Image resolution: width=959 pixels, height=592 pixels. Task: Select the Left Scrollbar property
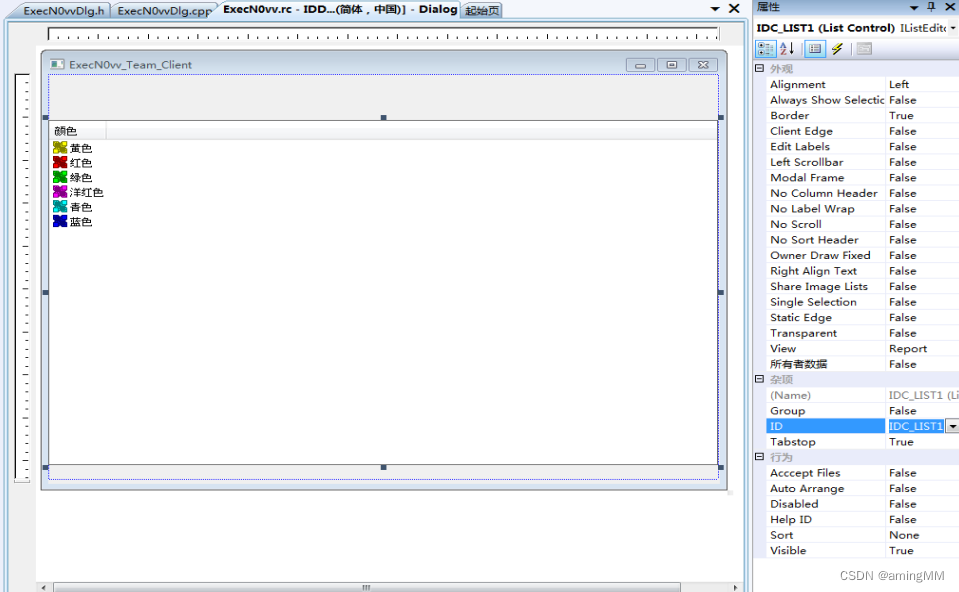[x=862, y=162]
